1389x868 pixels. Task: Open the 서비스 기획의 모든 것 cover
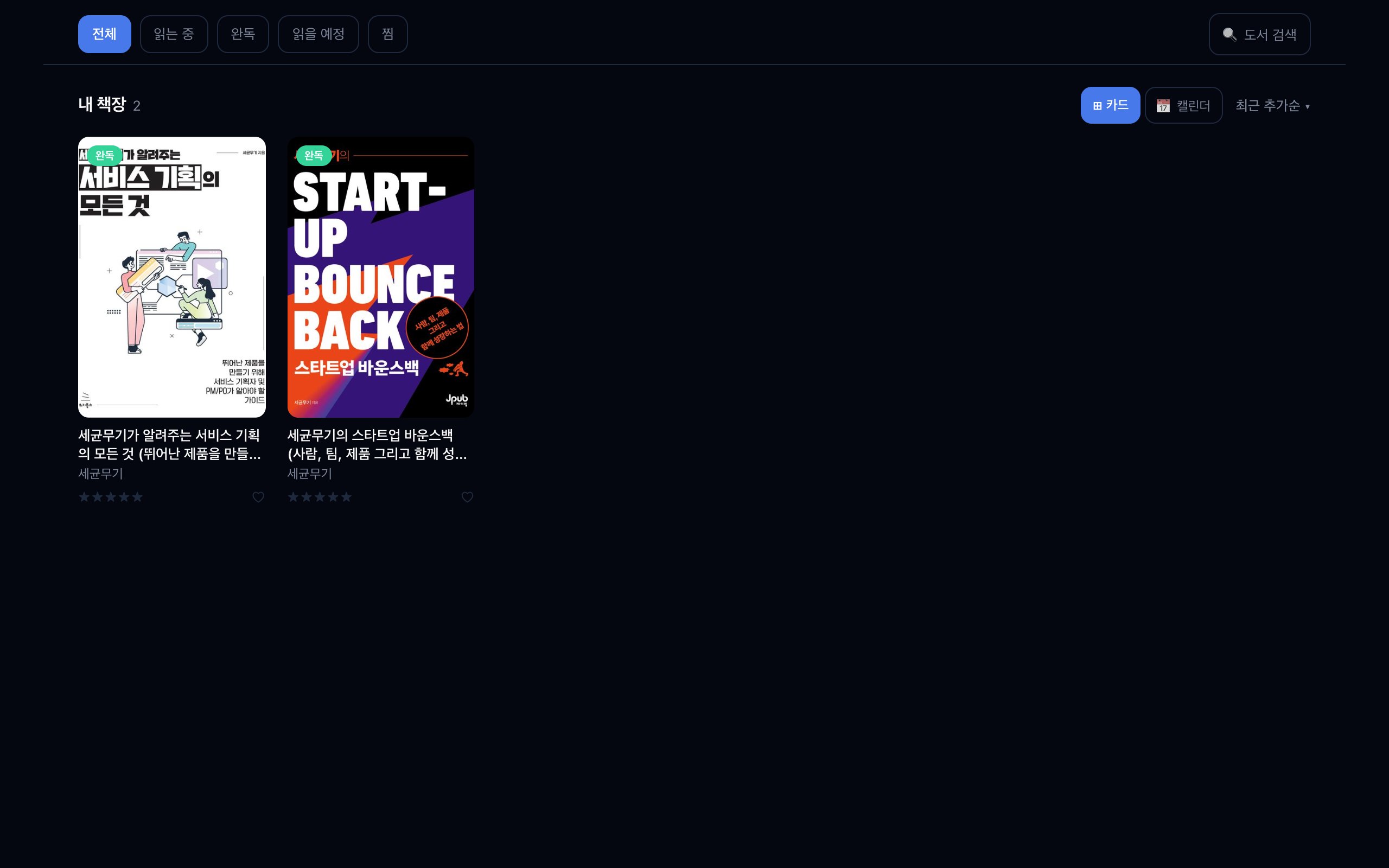[171, 277]
